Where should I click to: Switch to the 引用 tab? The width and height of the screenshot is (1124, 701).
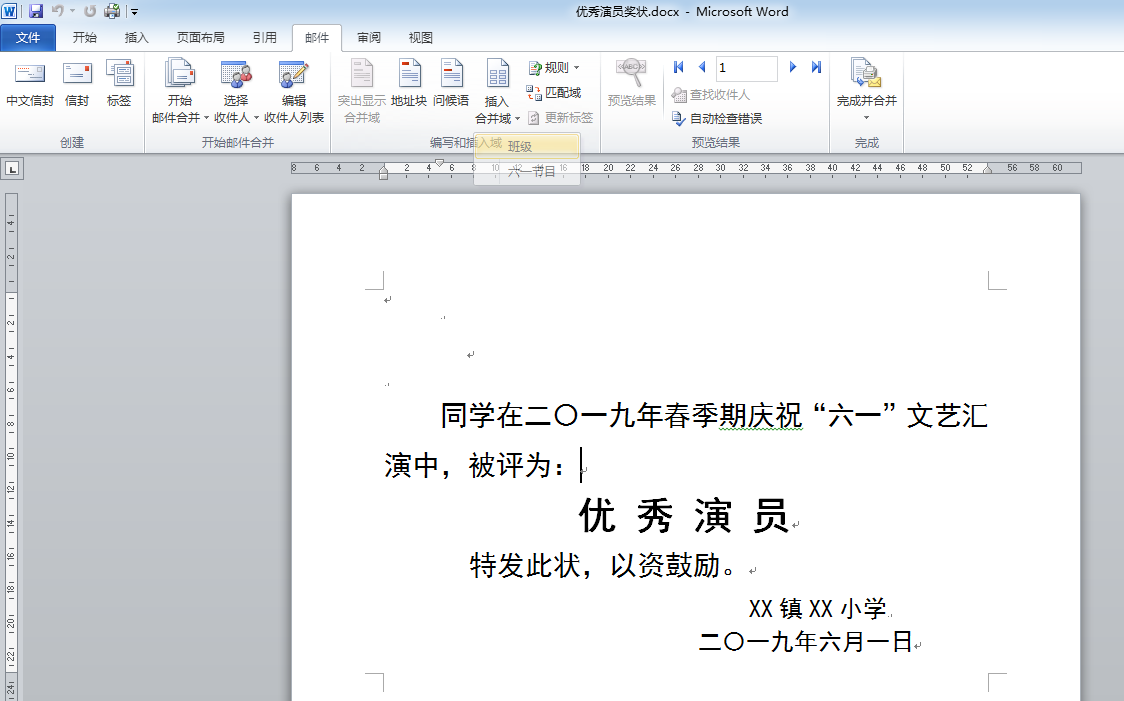(x=265, y=37)
